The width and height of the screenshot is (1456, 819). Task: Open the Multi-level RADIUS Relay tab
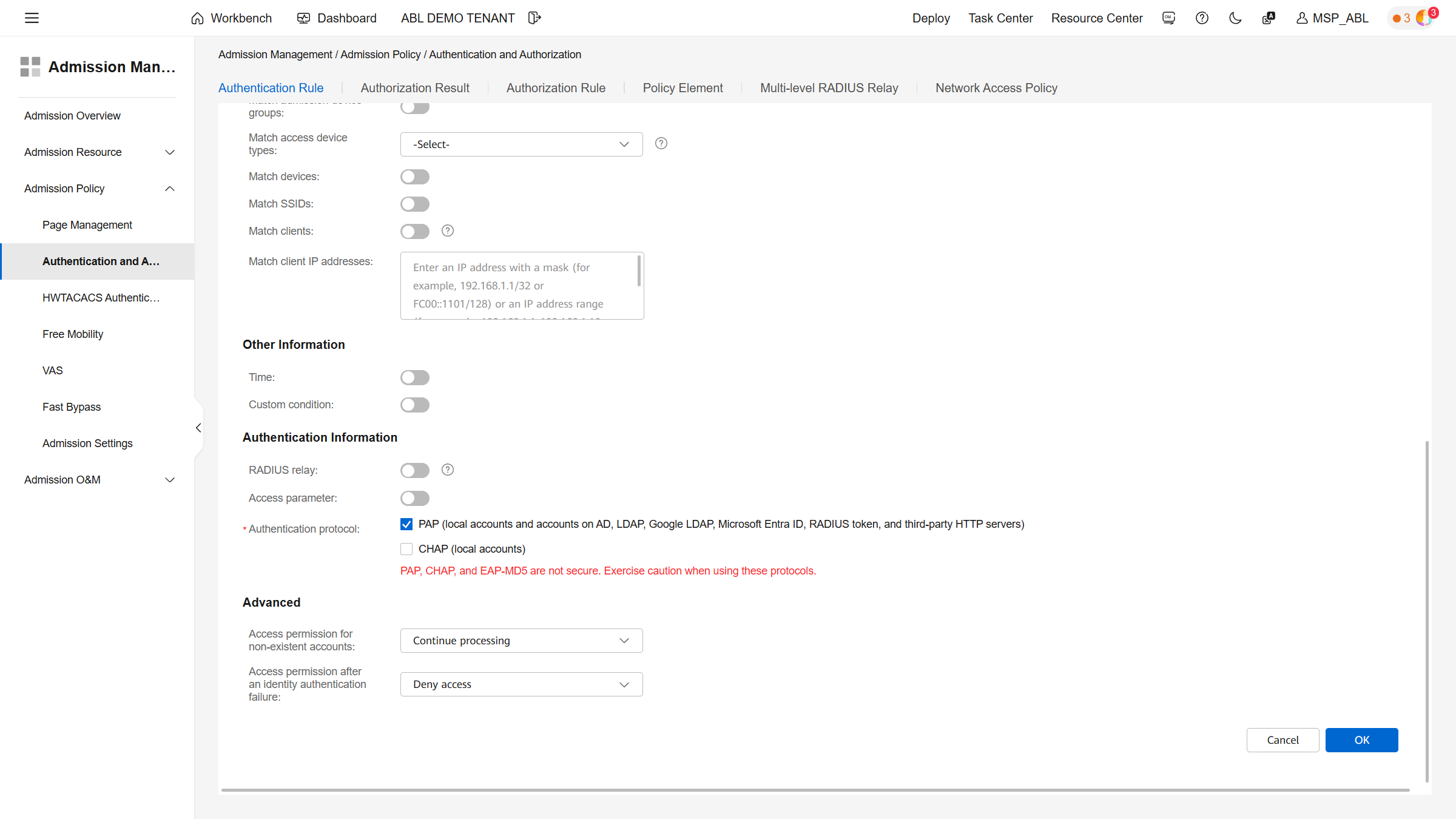tap(829, 87)
